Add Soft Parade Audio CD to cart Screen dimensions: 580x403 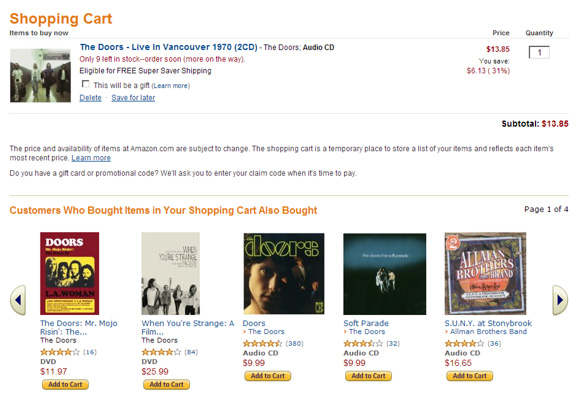tap(368, 376)
